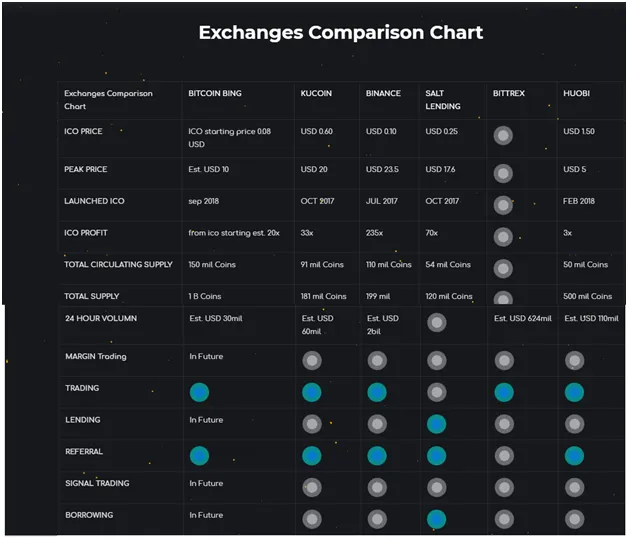Click the blue TRADING dot for Bitcoin Bing

click(x=199, y=392)
